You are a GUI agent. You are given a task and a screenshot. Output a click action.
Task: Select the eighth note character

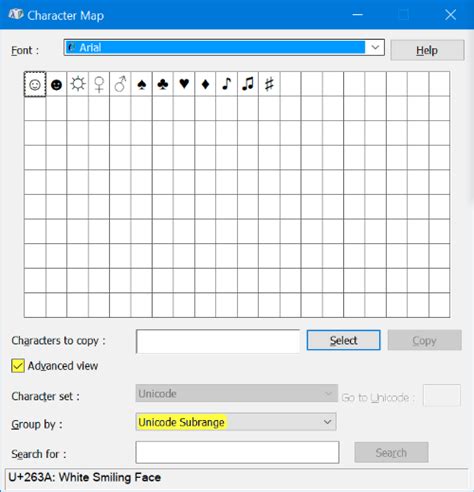click(x=227, y=84)
